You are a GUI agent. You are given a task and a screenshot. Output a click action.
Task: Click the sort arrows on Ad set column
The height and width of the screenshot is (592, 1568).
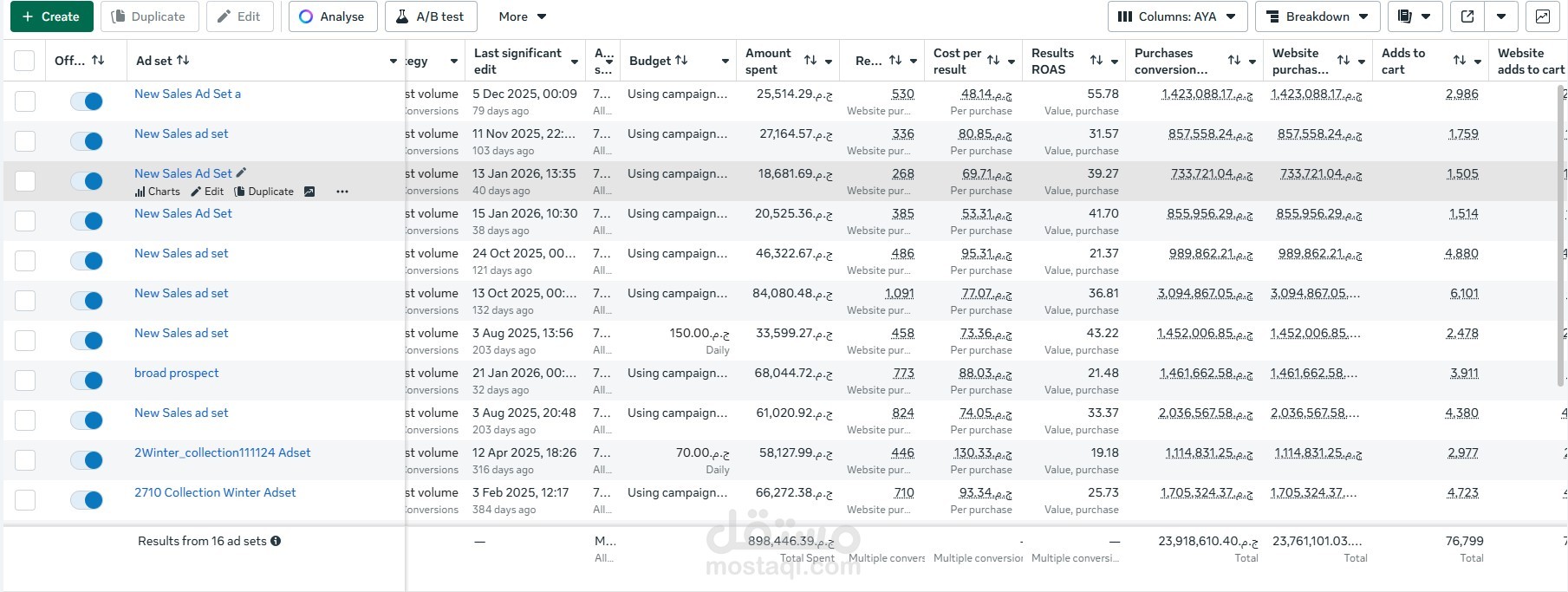(183, 61)
